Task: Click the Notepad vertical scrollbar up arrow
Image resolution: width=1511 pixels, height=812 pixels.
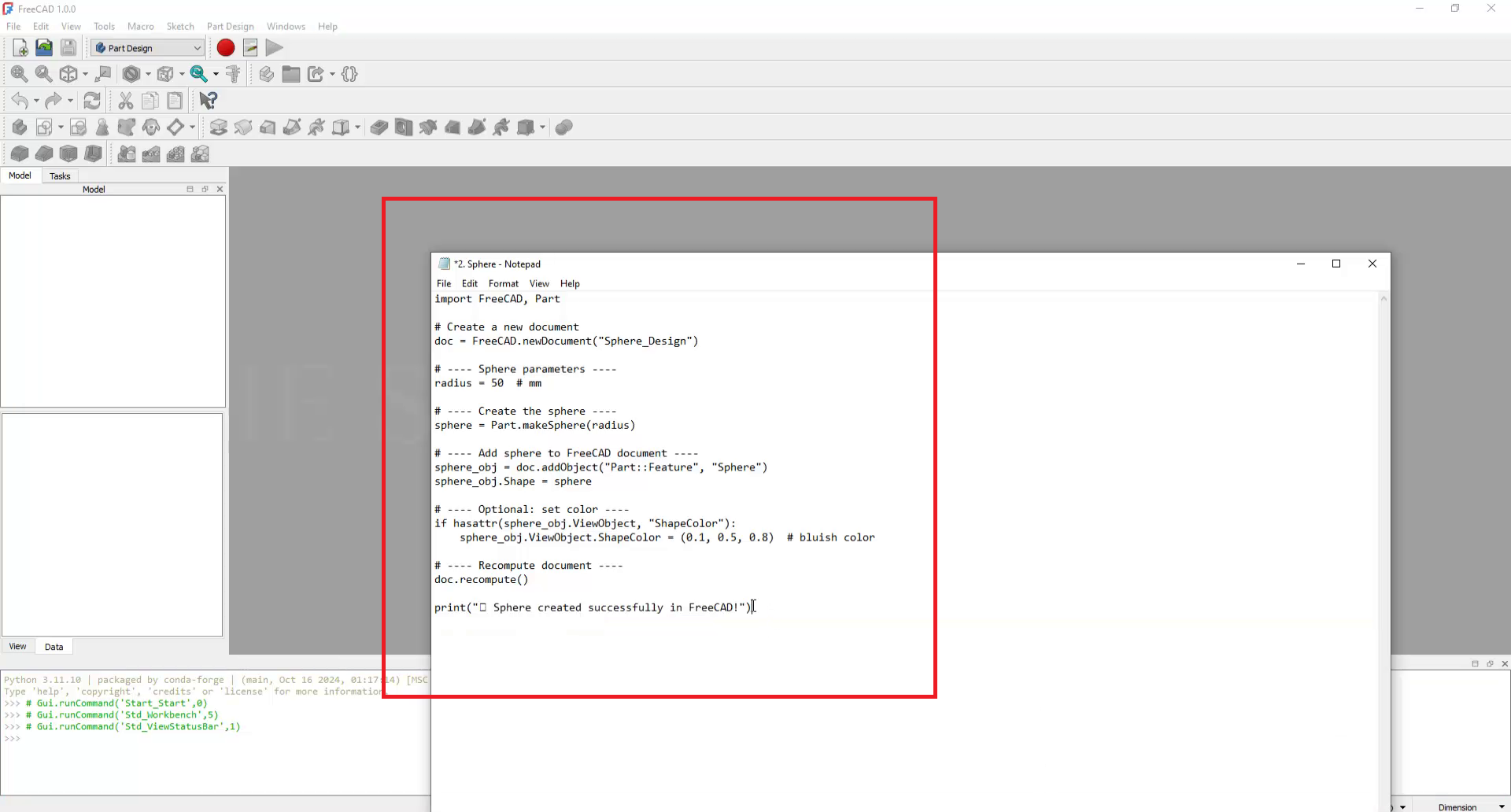Action: pyautogui.click(x=1384, y=299)
